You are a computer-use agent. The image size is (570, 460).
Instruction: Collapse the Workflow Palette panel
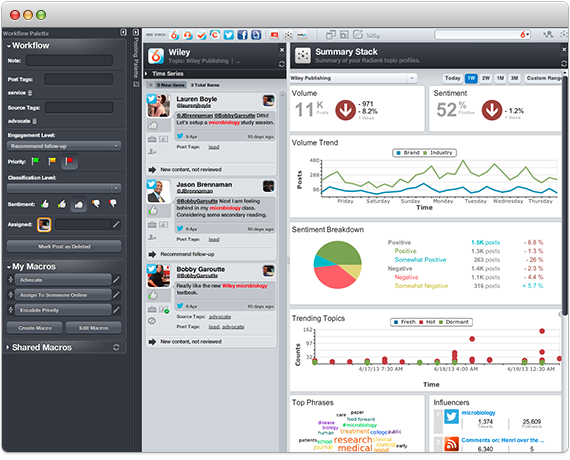[x=123, y=32]
